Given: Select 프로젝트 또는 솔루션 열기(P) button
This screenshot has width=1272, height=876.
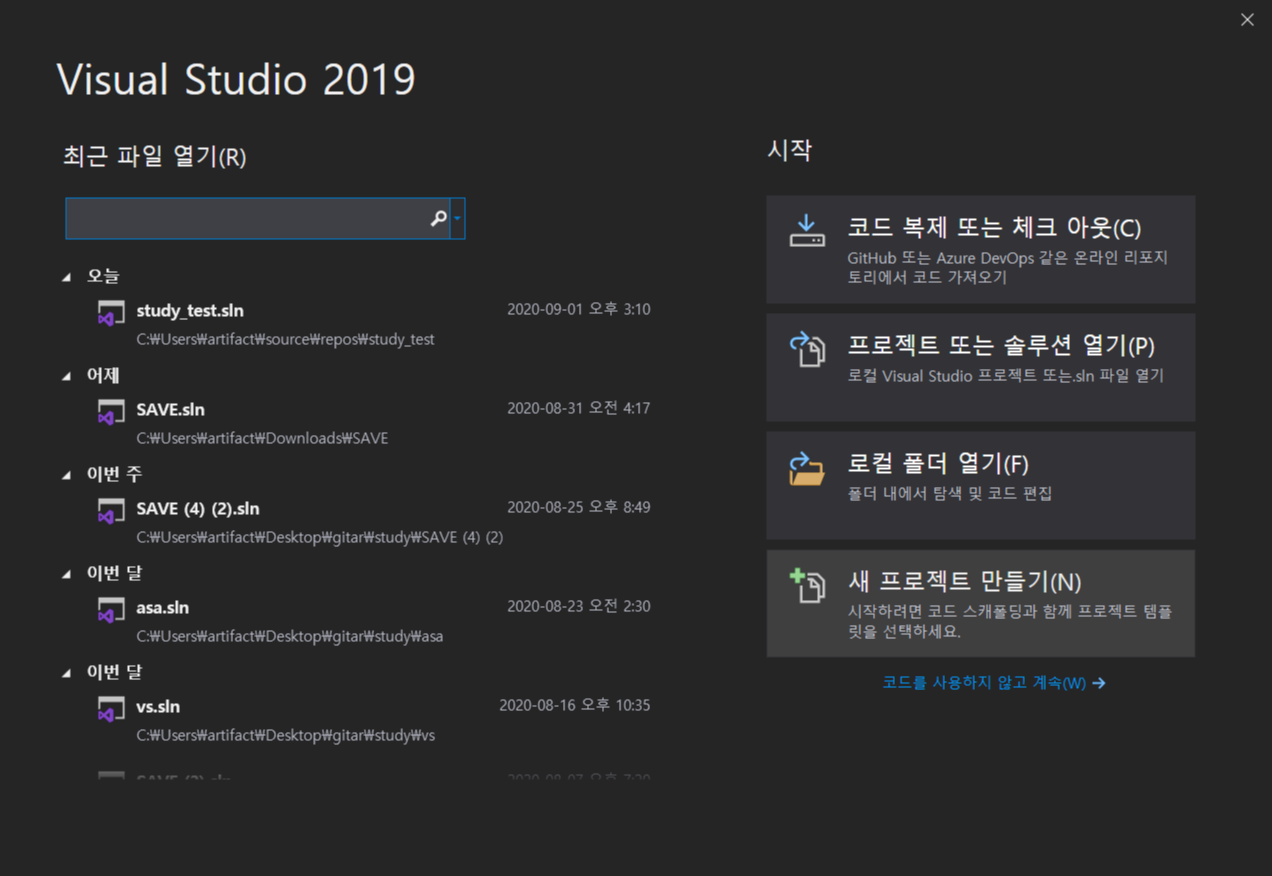Looking at the screenshot, I should coord(980,367).
